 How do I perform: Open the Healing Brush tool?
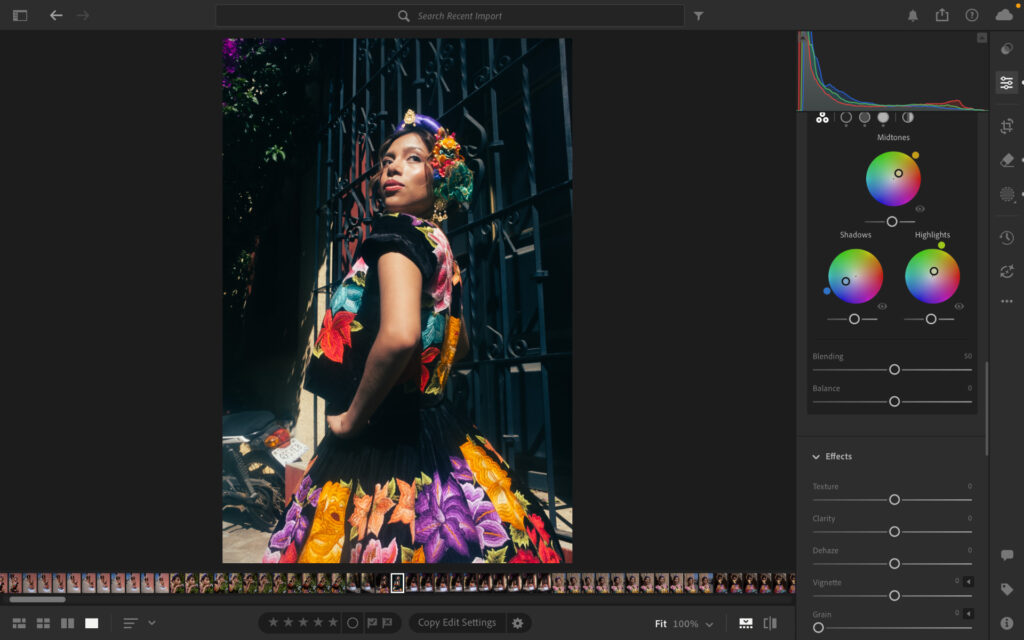coord(1006,160)
